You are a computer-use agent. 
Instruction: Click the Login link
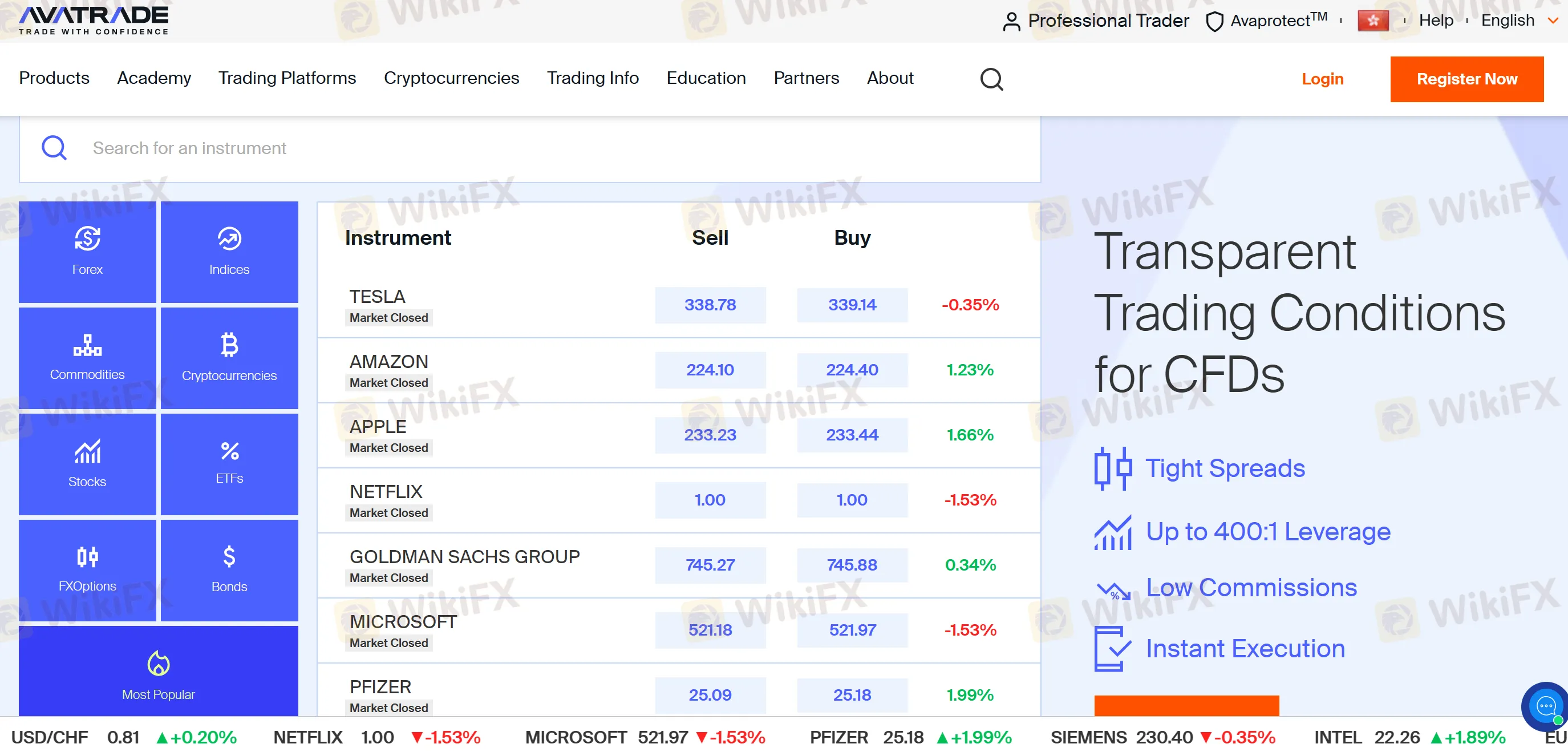click(1322, 79)
